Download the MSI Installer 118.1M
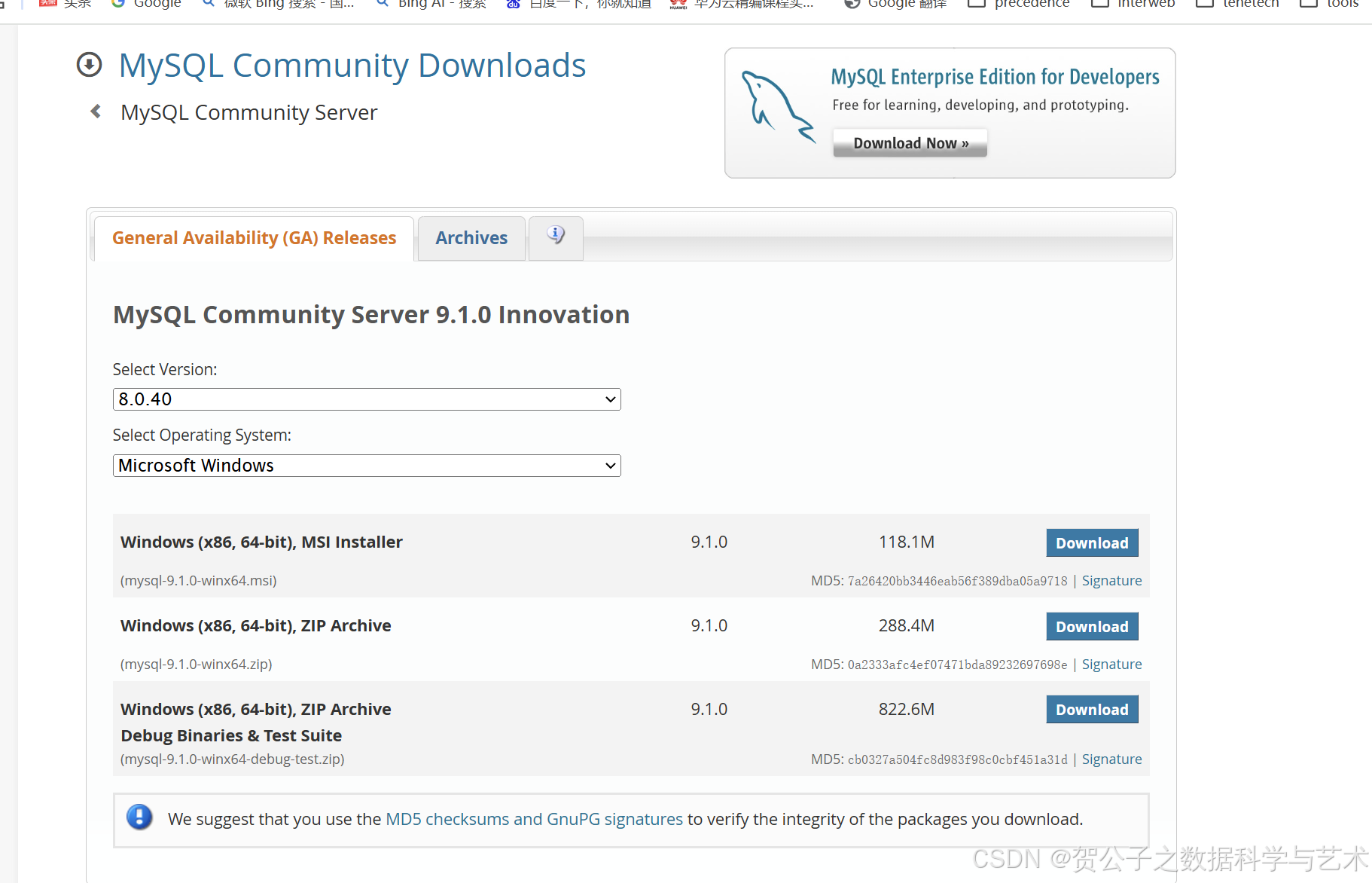This screenshot has height=883, width=1372. (x=1092, y=543)
